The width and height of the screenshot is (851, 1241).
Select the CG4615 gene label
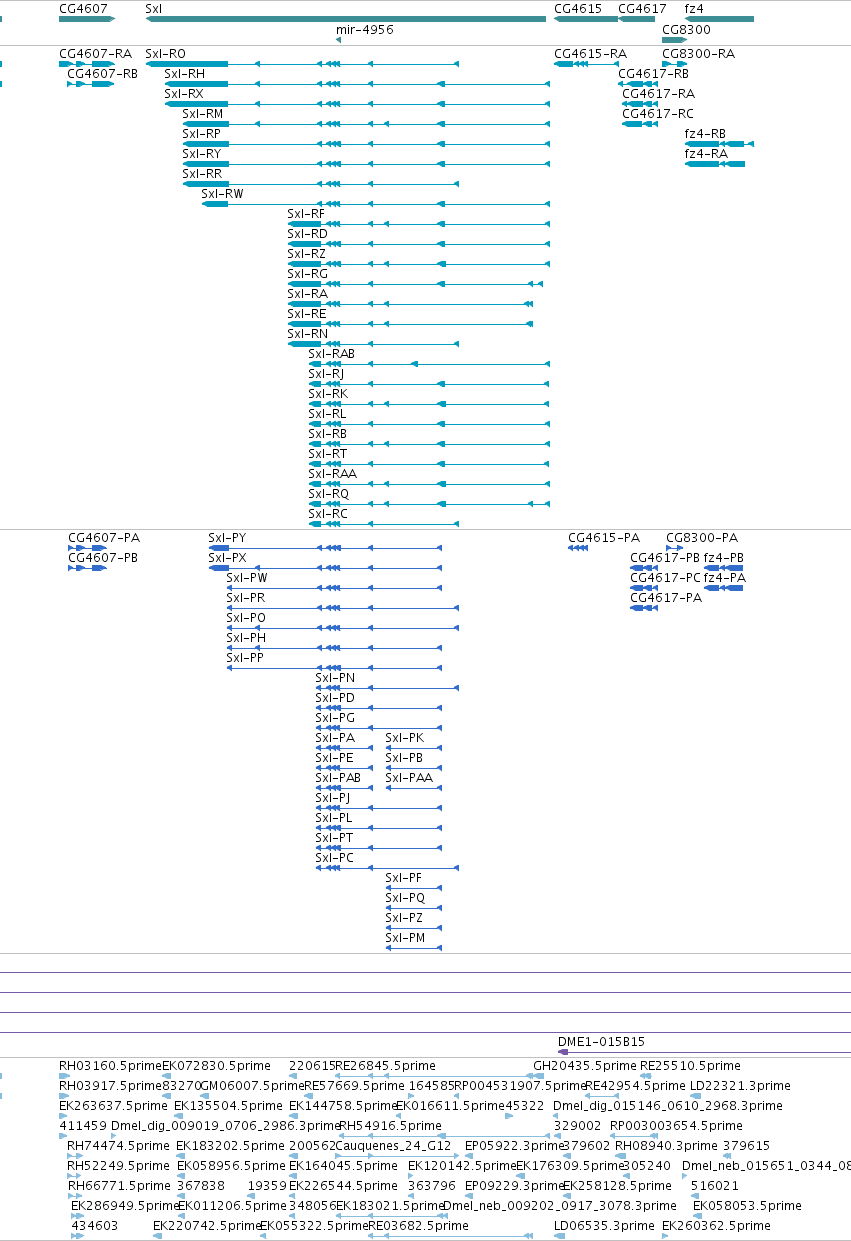578,8
